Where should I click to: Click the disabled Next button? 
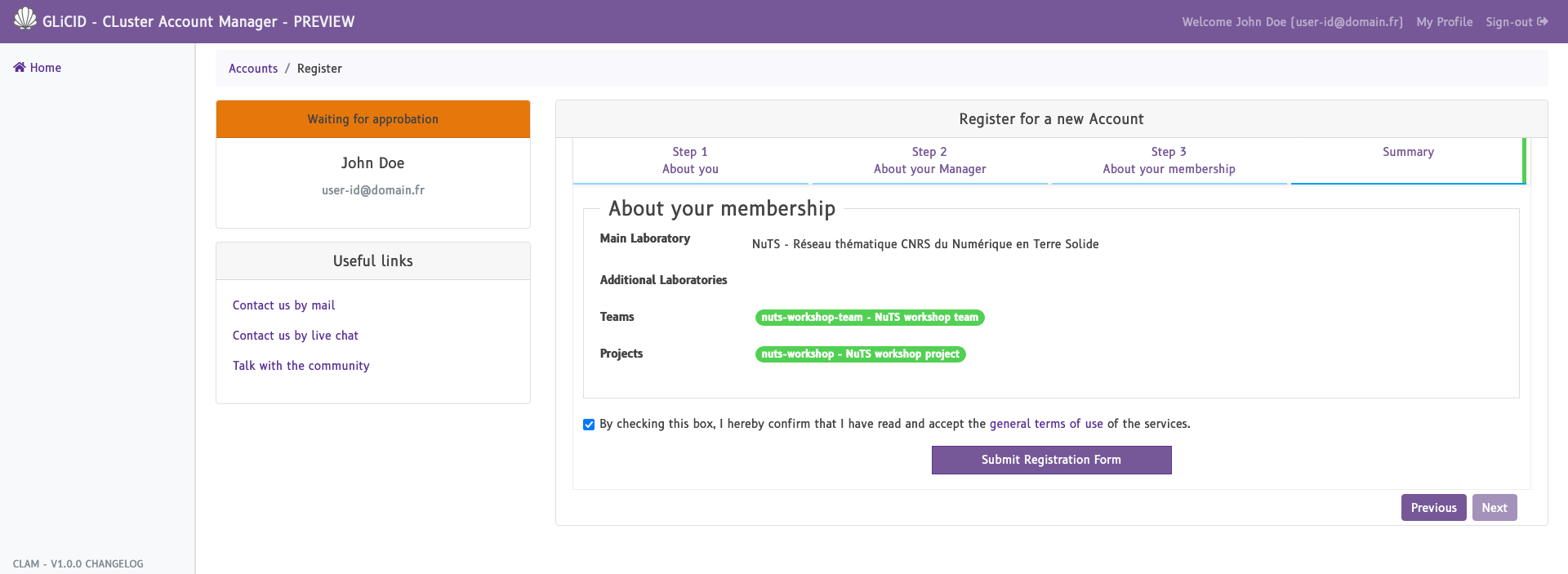pos(1494,508)
